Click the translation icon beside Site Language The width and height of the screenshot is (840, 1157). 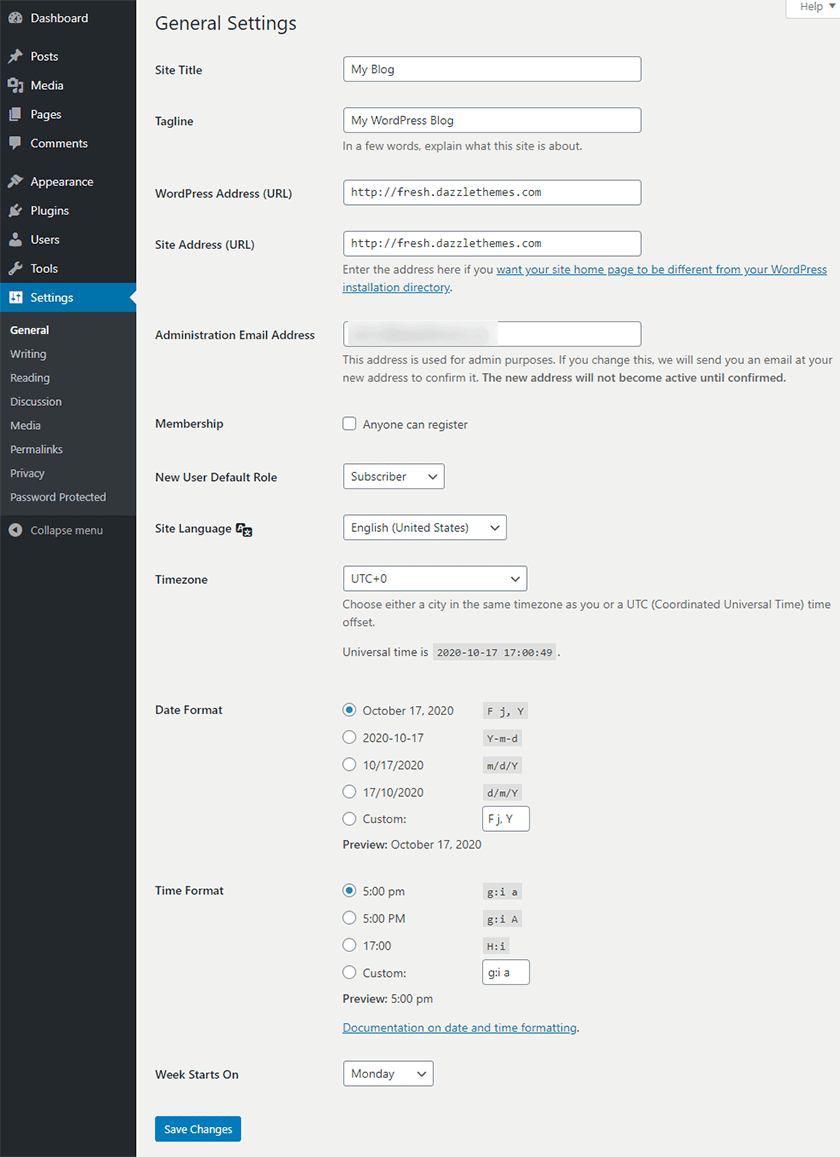[244, 529]
